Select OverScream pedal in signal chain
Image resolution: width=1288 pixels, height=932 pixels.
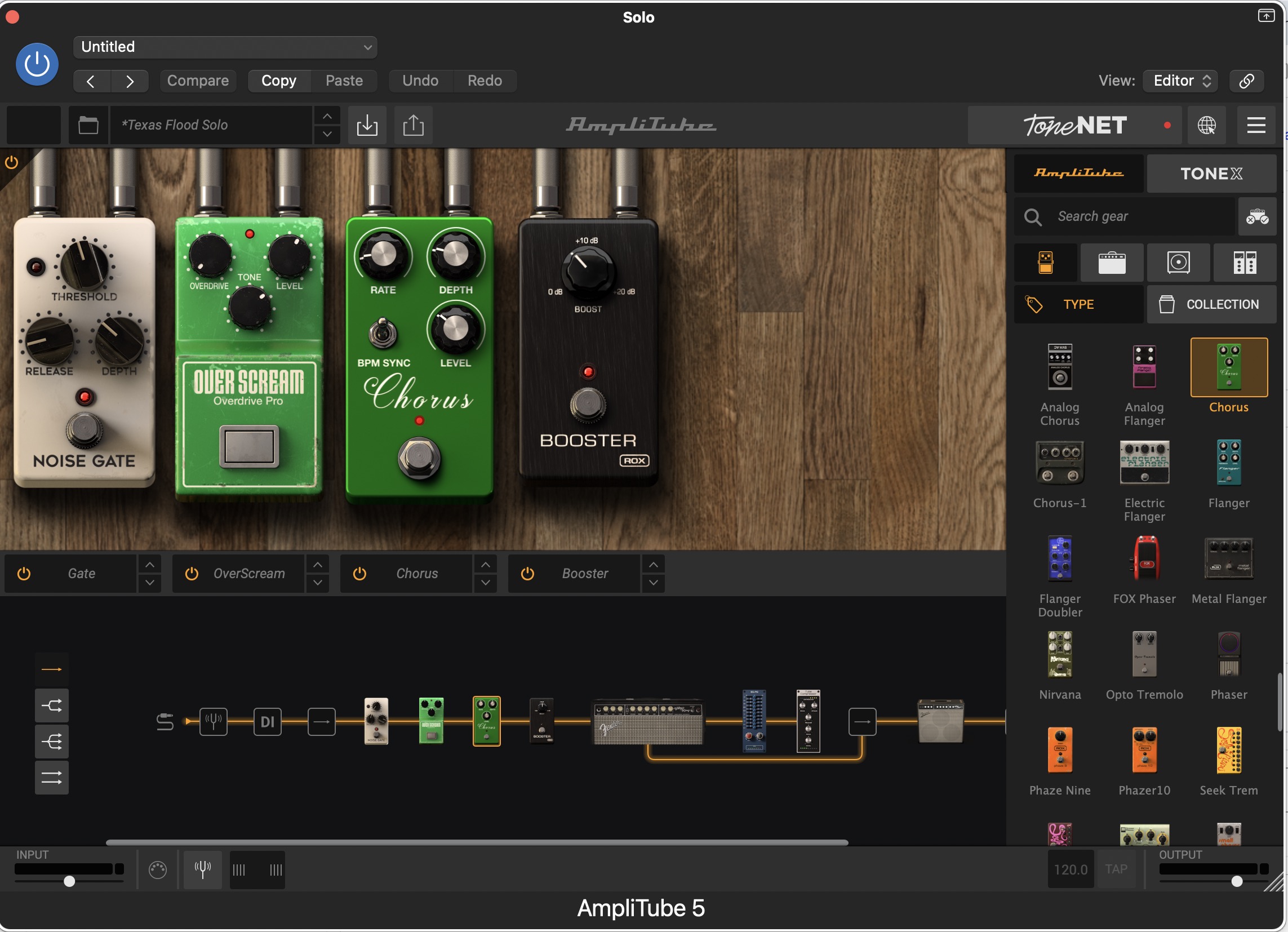point(431,721)
